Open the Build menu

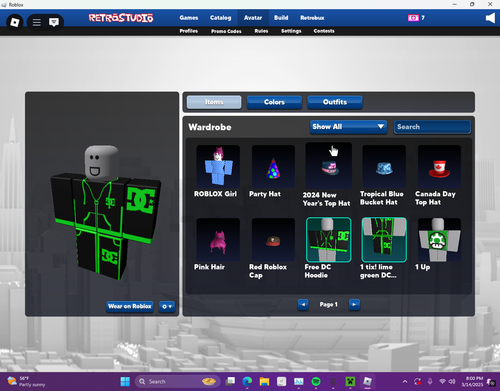[281, 18]
